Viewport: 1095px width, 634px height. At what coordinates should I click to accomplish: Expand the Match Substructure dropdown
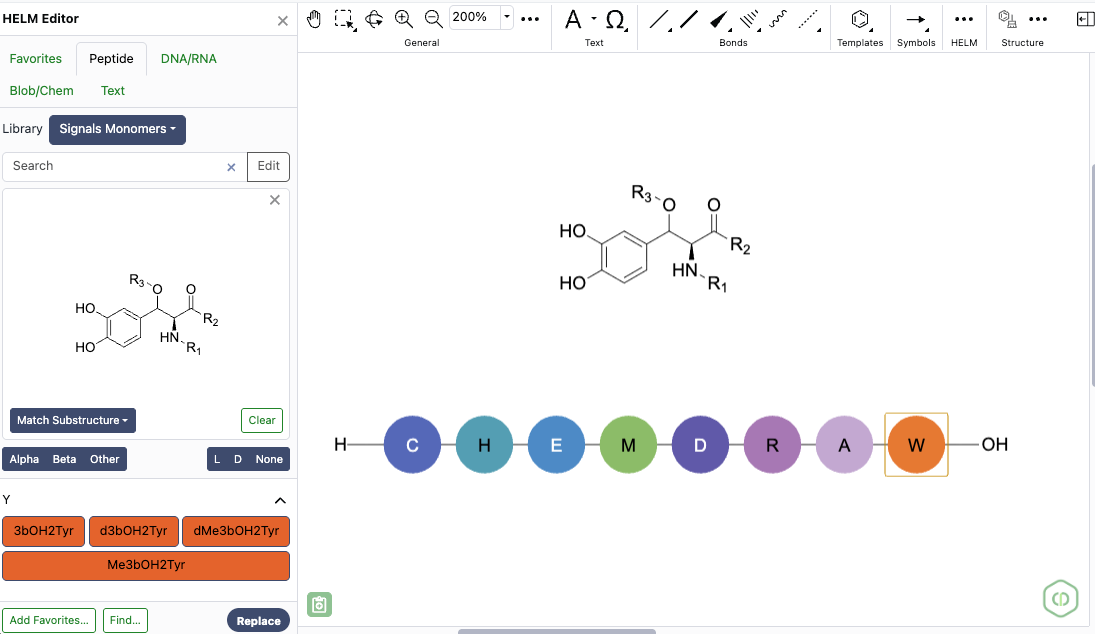click(x=73, y=420)
